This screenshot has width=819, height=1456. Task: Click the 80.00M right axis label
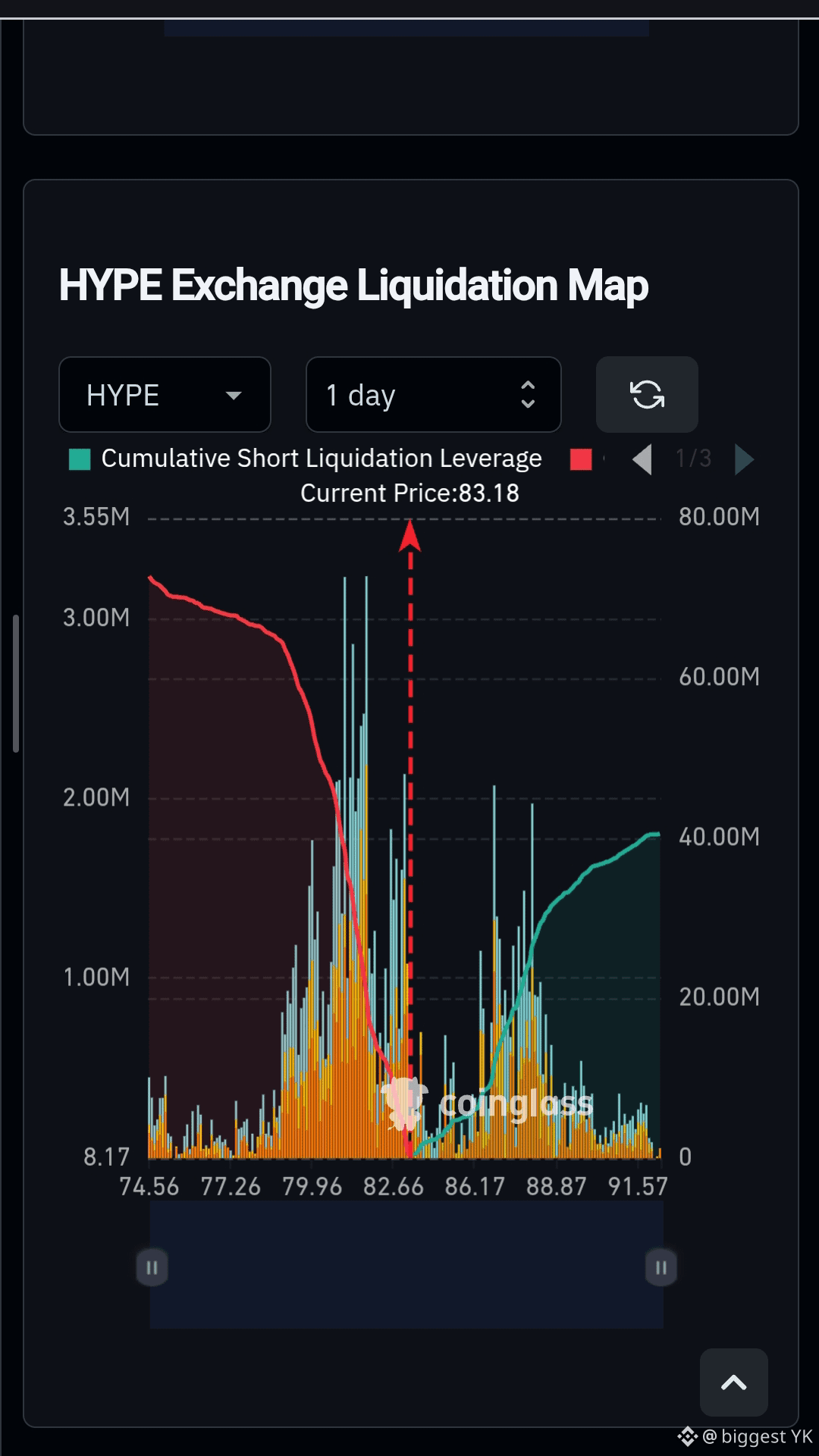point(719,517)
